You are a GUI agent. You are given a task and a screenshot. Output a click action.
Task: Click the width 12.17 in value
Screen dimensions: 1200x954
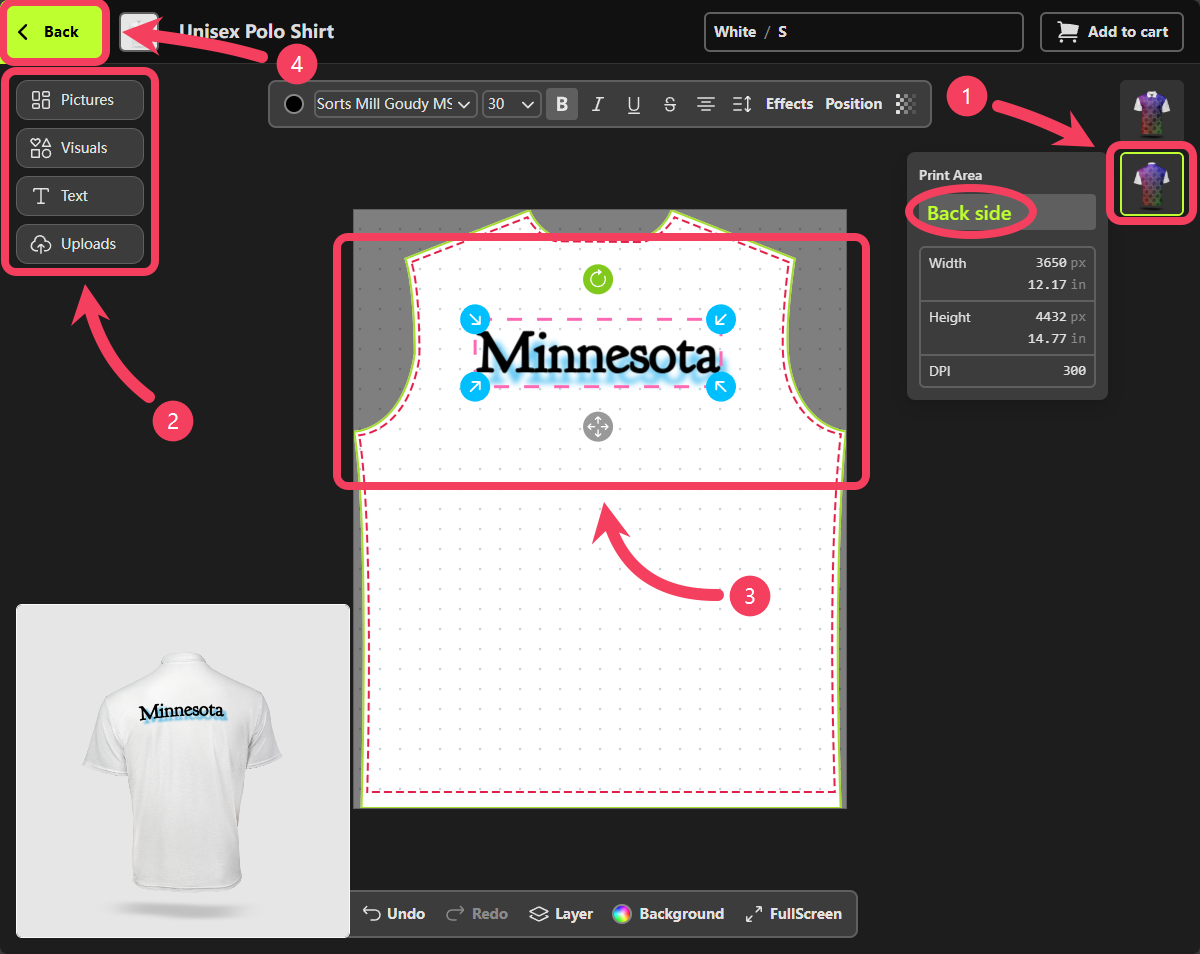1057,285
